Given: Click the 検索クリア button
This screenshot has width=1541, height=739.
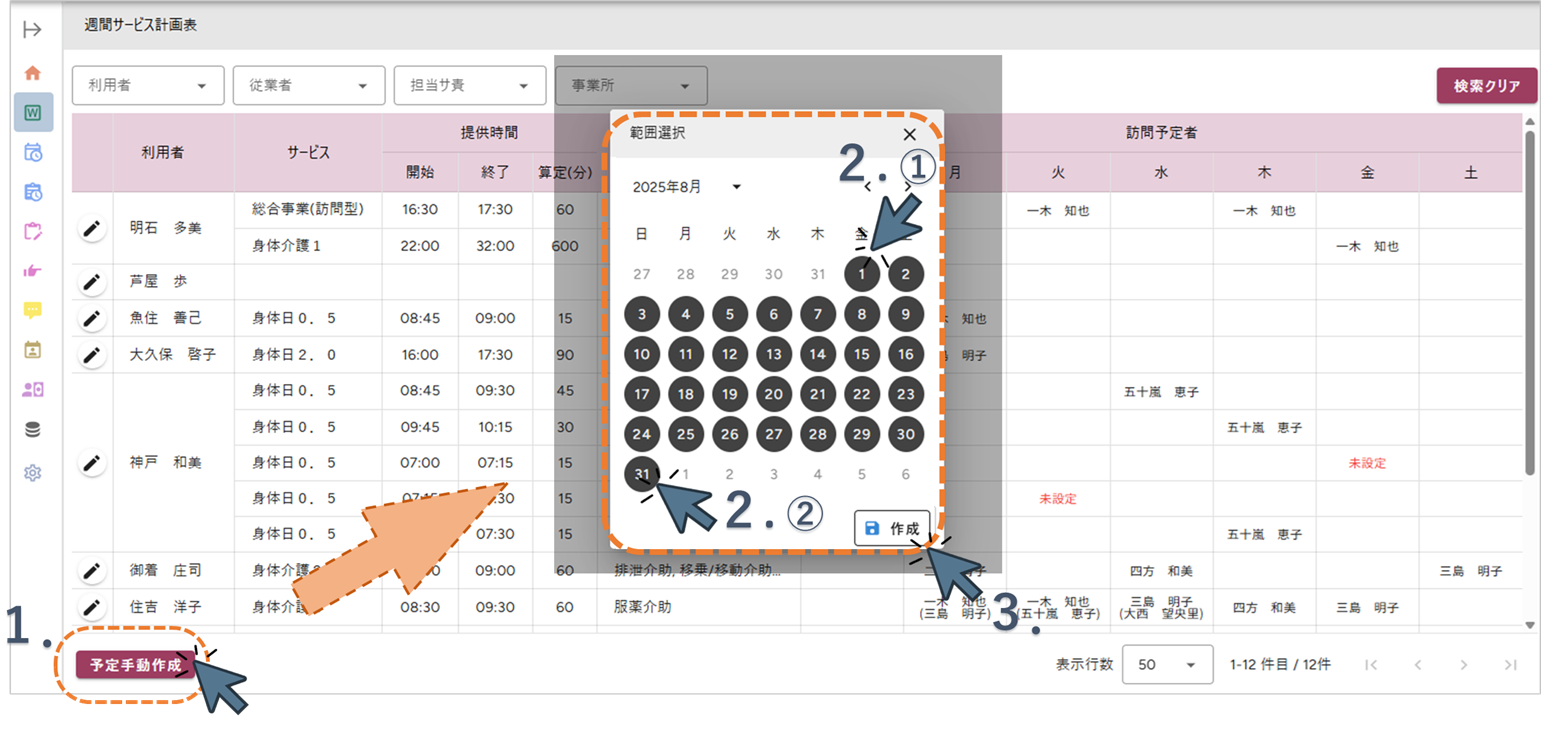Looking at the screenshot, I should point(1486,86).
